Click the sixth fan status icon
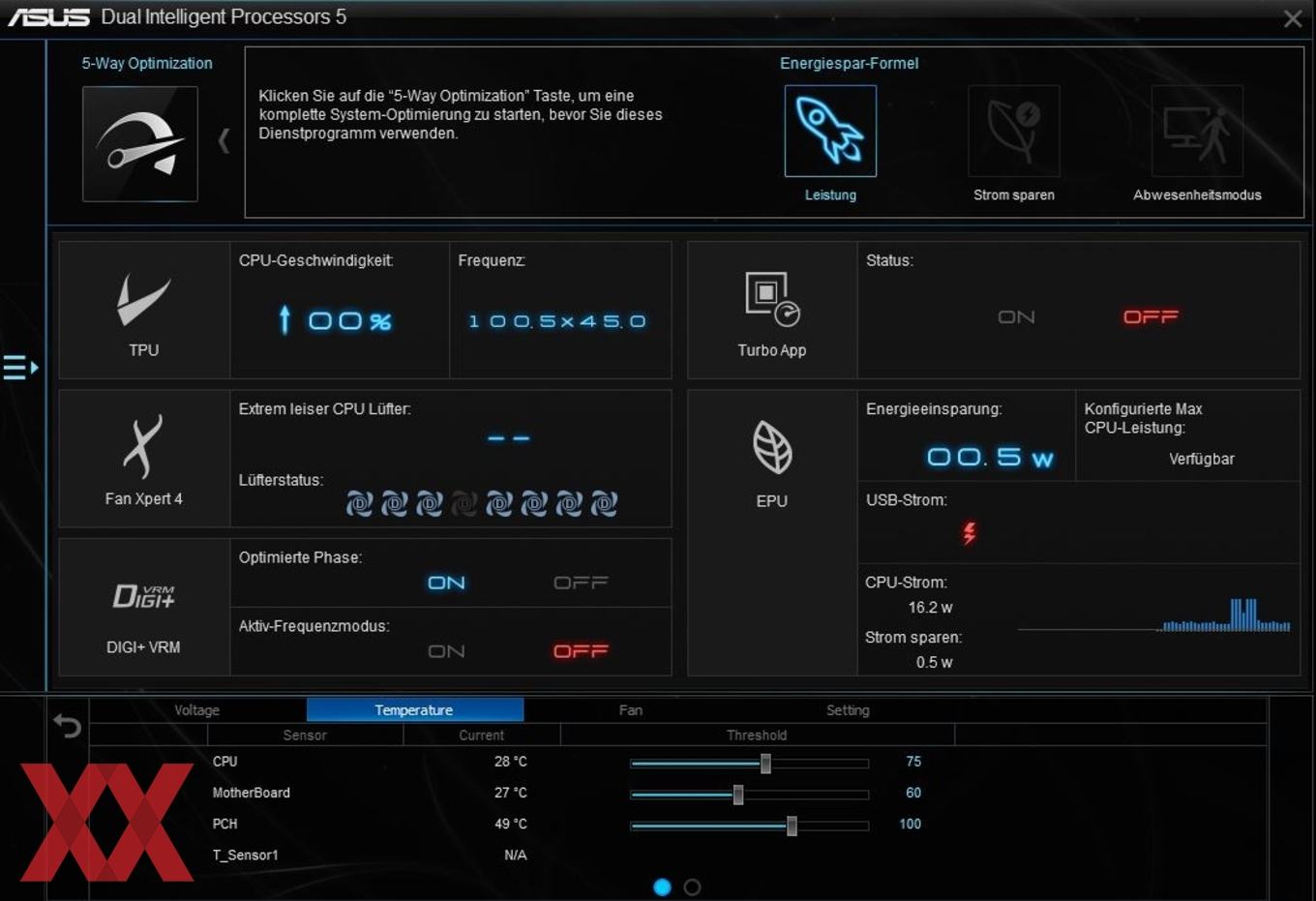The width and height of the screenshot is (1316, 901). point(534,503)
